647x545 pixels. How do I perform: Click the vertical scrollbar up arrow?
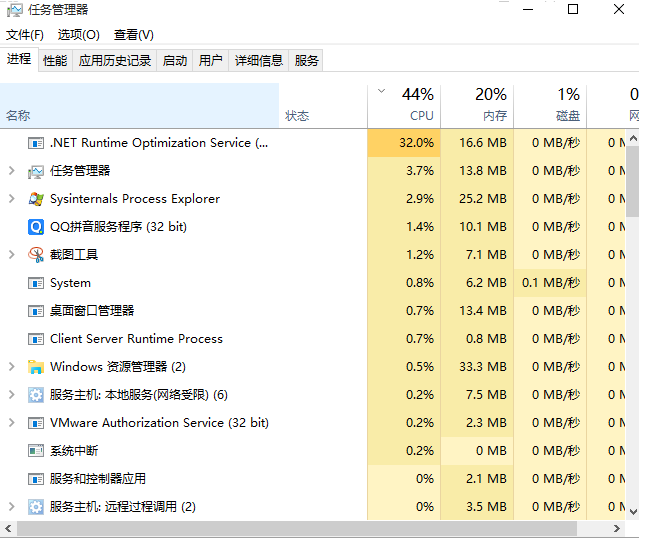point(634,138)
